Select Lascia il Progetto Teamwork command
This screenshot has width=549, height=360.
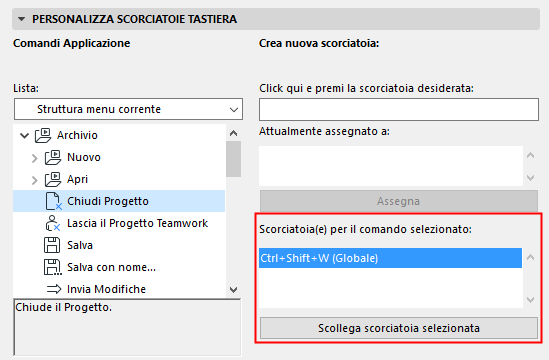tap(137, 223)
